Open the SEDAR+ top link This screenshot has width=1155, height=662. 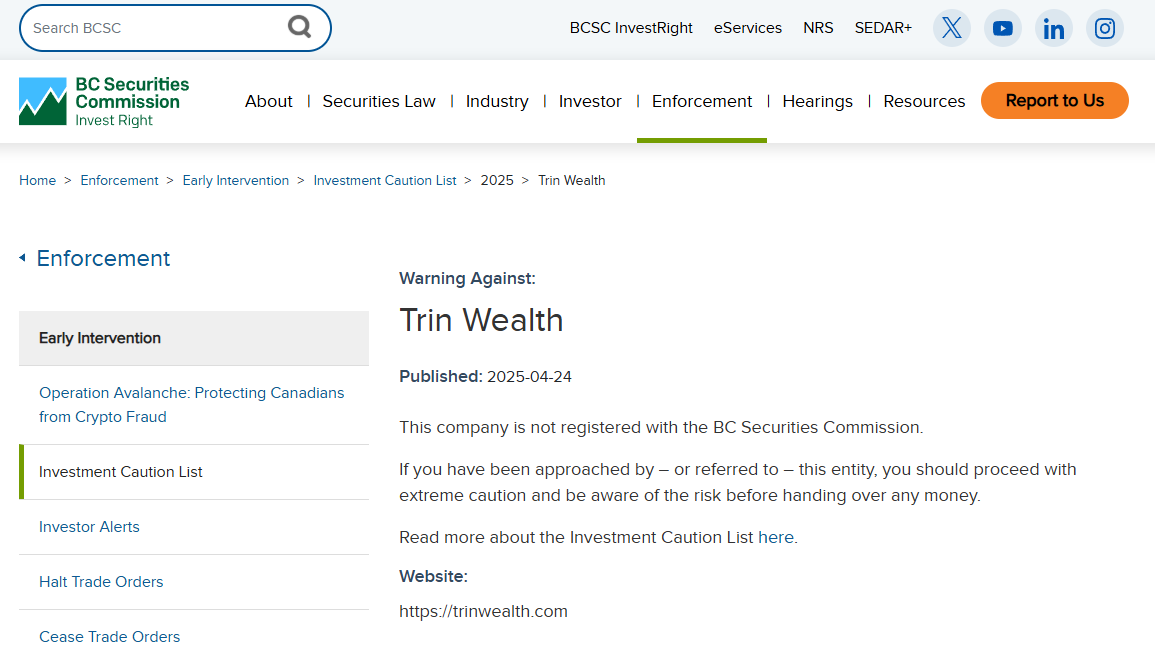(x=883, y=28)
